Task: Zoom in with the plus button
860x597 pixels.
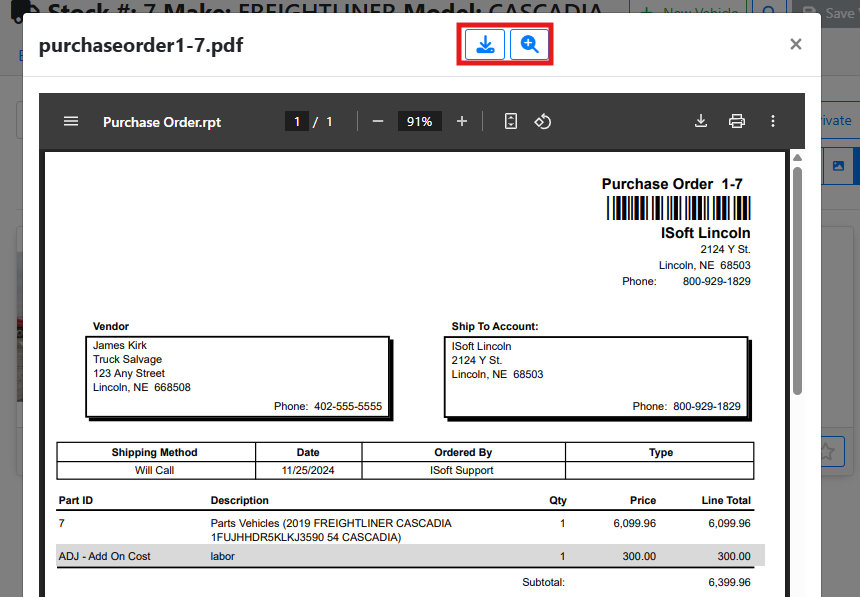Action: point(462,121)
